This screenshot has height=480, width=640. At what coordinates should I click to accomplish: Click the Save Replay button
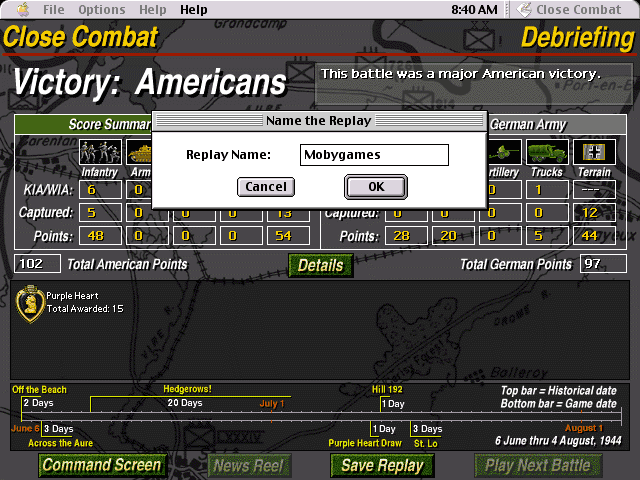pos(382,465)
